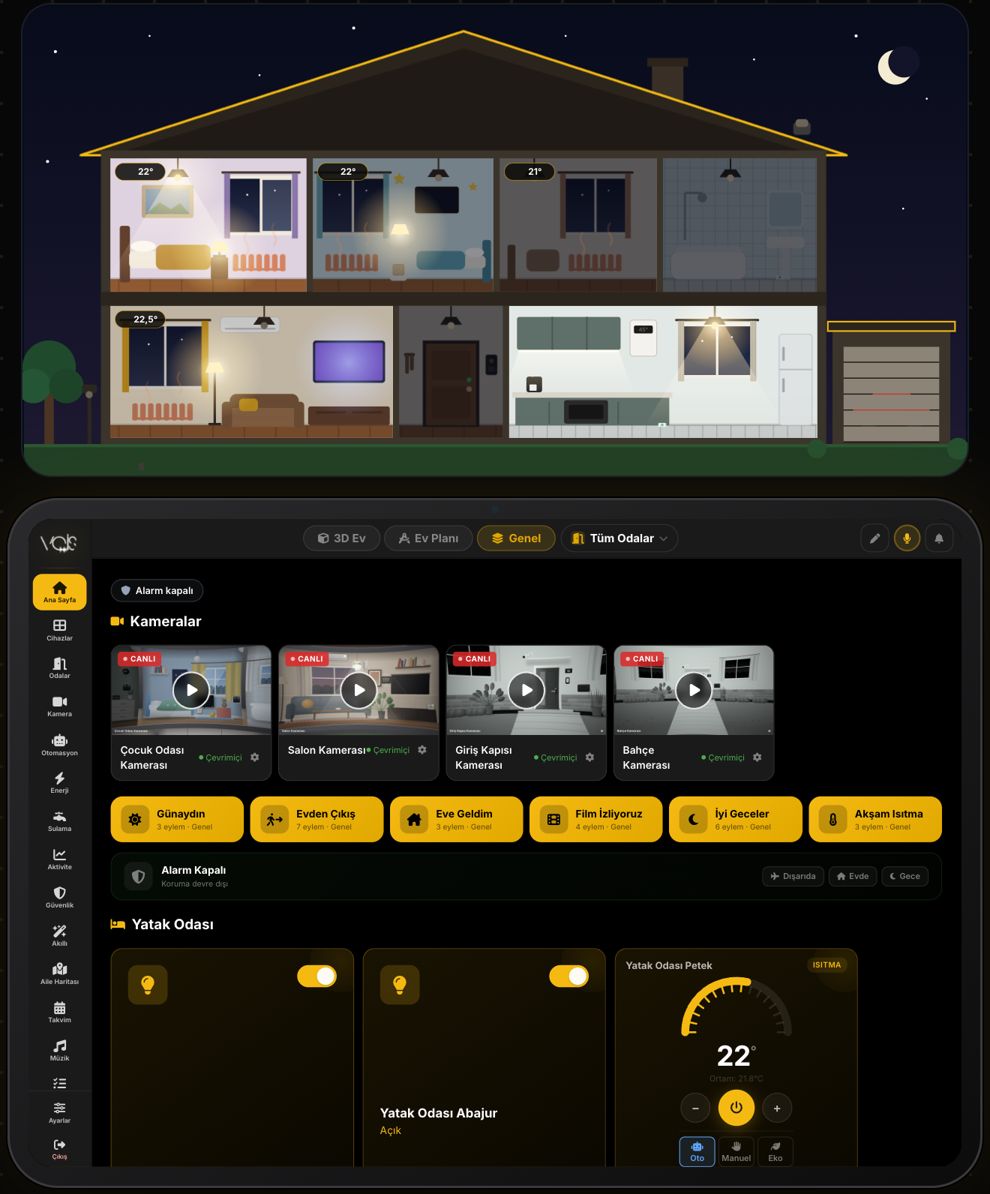Open Cihazlar devices page in sidebar

pyautogui.click(x=59, y=630)
